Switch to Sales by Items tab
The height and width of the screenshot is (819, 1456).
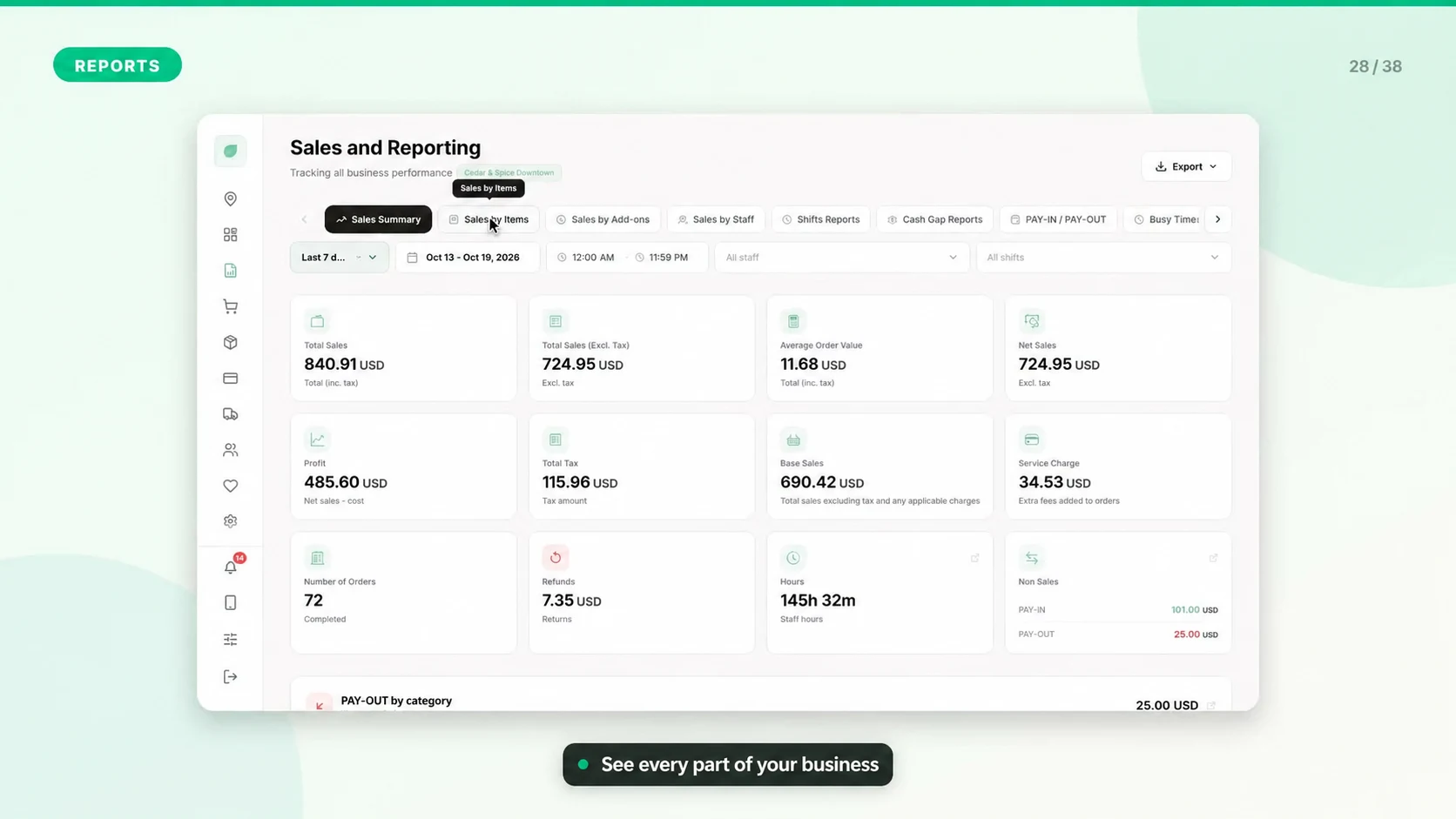pyautogui.click(x=489, y=219)
